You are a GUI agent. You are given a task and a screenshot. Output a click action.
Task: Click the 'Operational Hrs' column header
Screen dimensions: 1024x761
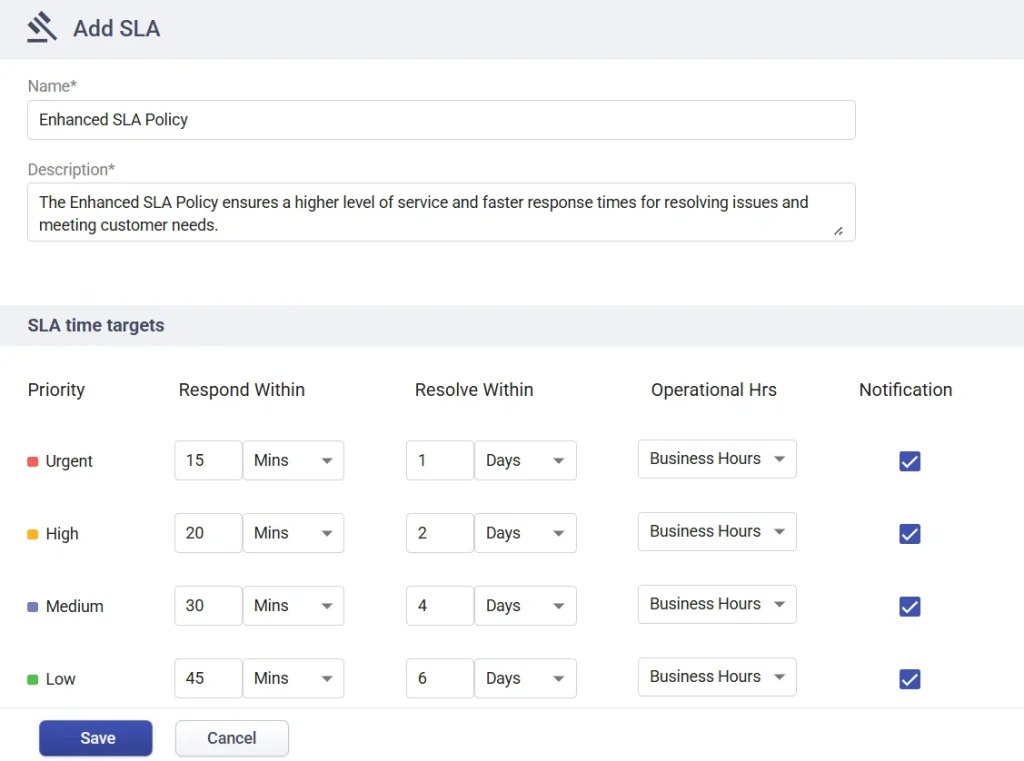click(714, 390)
